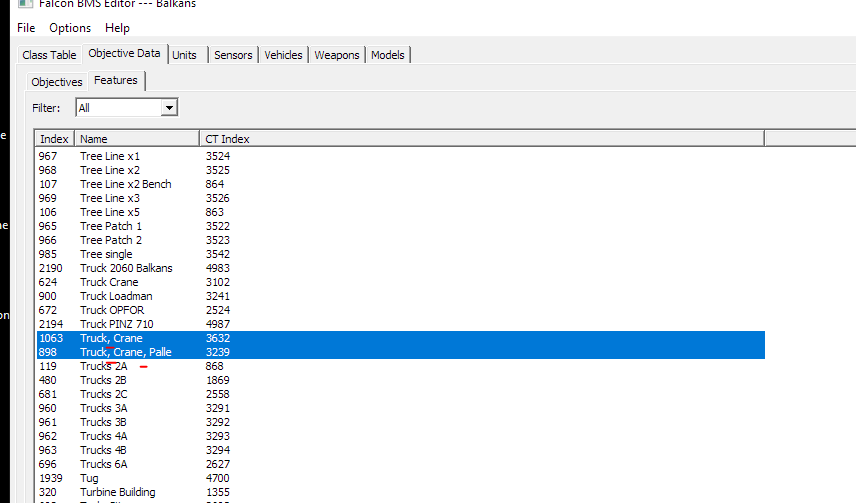856x503 pixels.
Task: Select the Truck 2060 Balkans row
Action: pos(400,268)
